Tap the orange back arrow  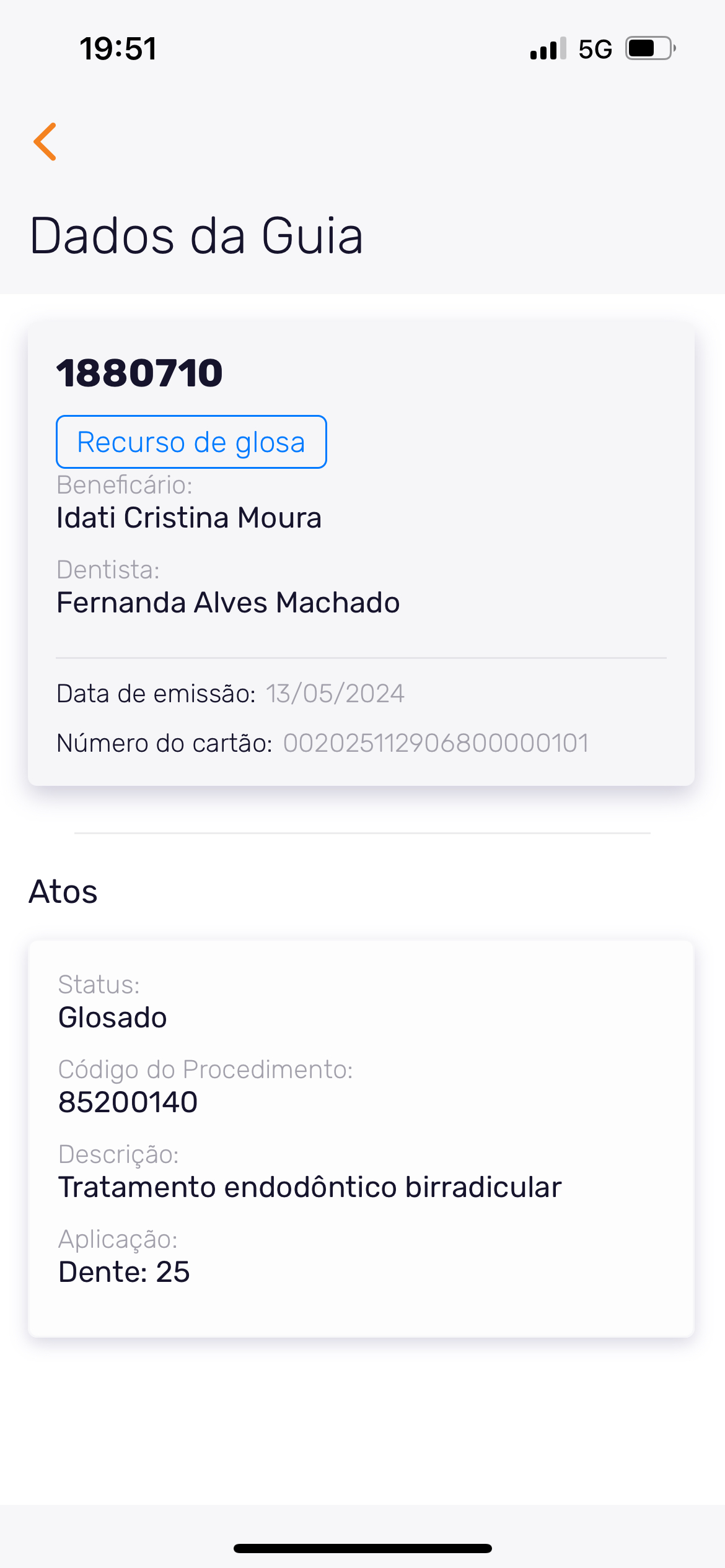[45, 142]
